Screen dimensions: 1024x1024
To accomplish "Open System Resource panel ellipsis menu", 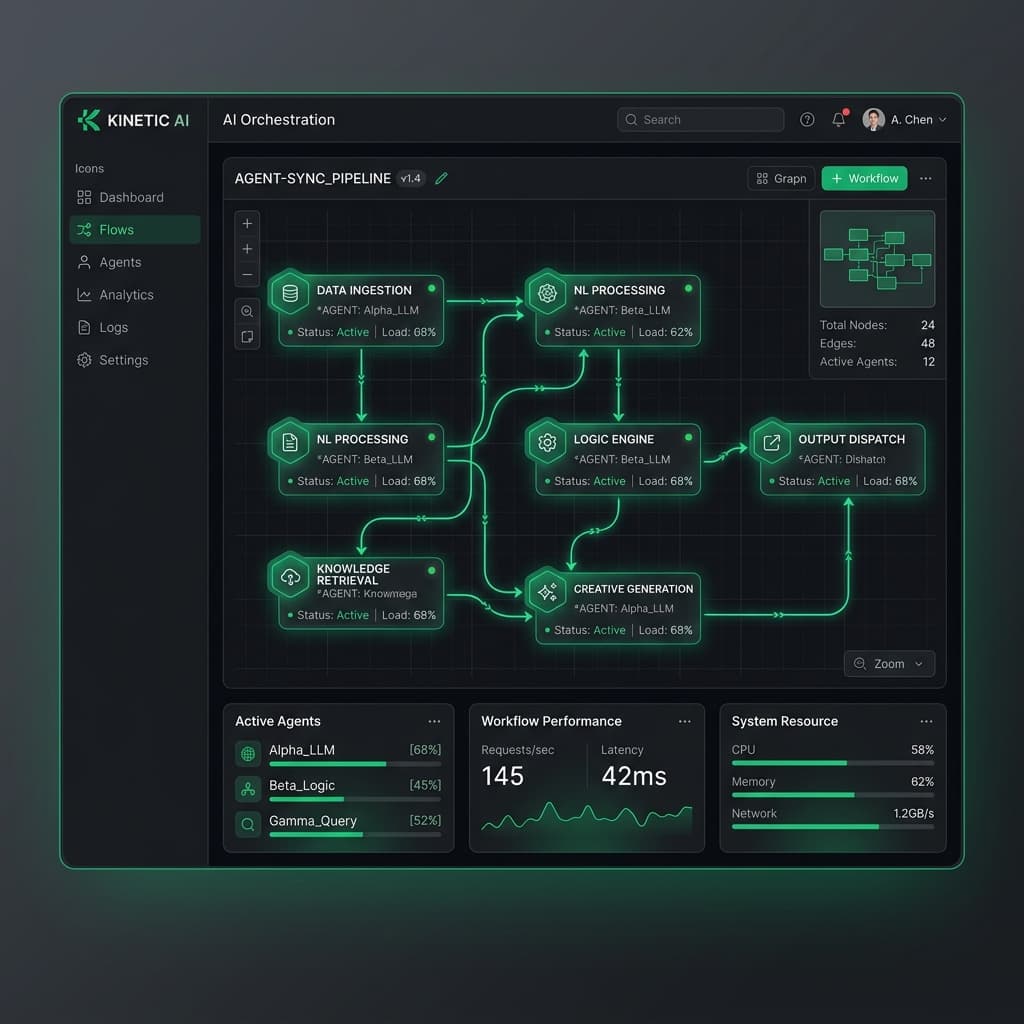I will tap(926, 722).
